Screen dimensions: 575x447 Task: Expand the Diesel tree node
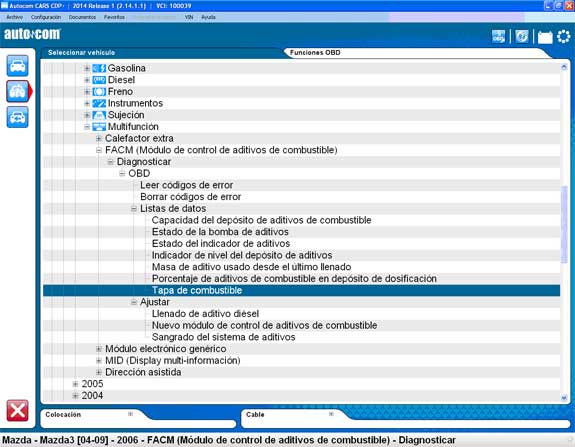[87, 80]
